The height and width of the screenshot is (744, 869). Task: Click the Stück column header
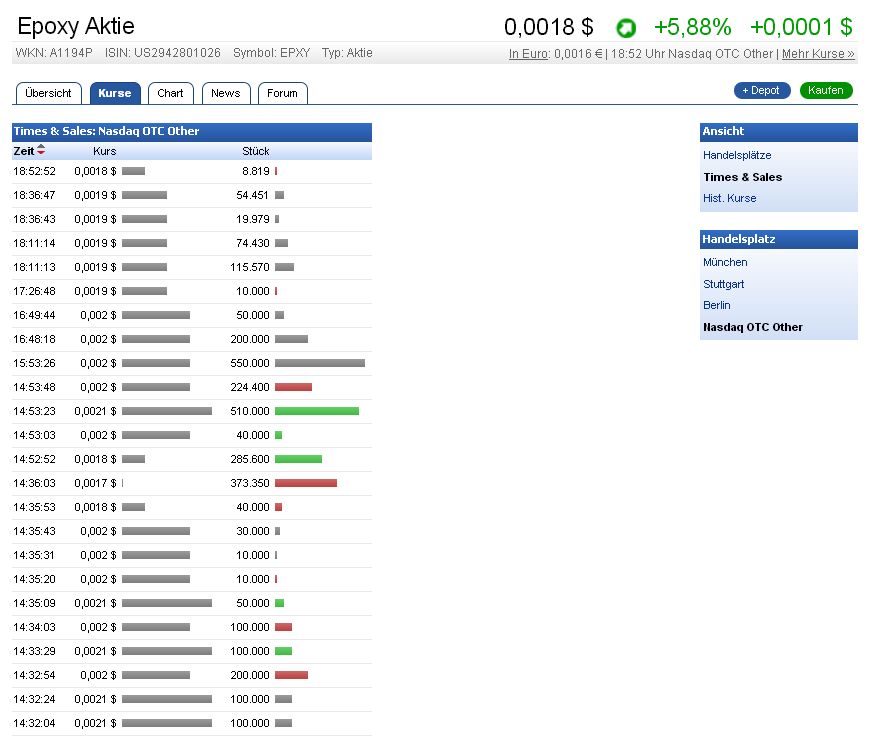coord(255,151)
